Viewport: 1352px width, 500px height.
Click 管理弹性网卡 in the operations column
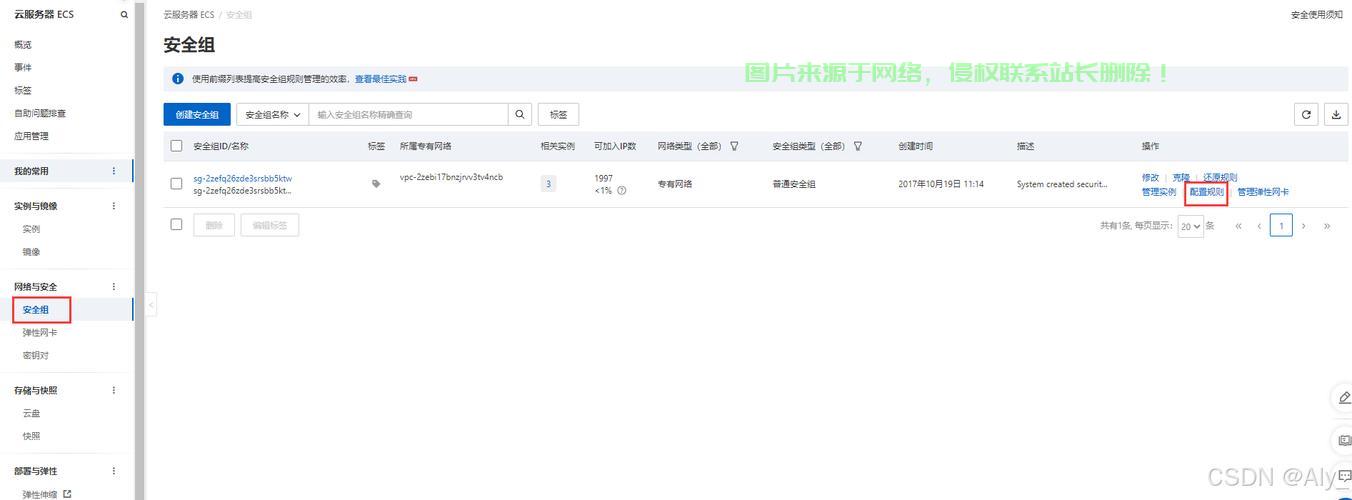point(1263,191)
